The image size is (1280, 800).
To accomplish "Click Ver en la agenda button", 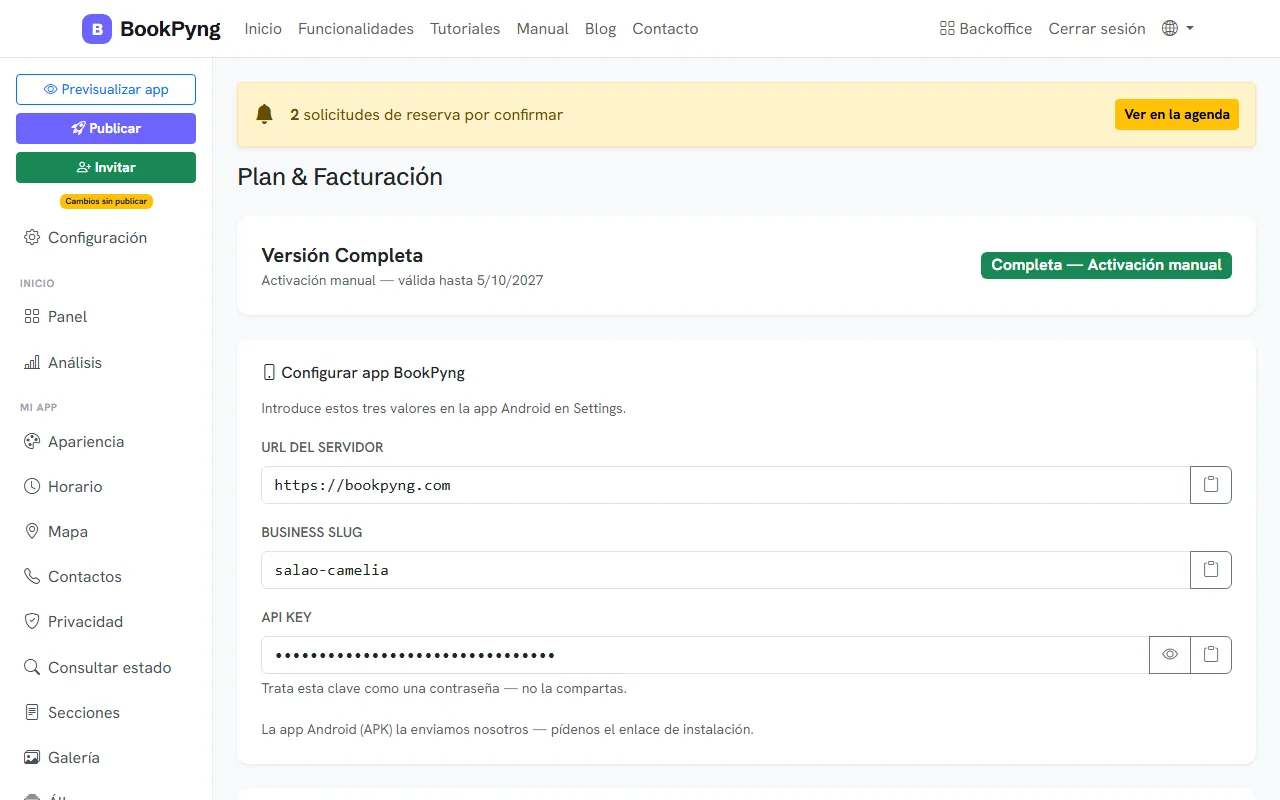I will 1177,114.
